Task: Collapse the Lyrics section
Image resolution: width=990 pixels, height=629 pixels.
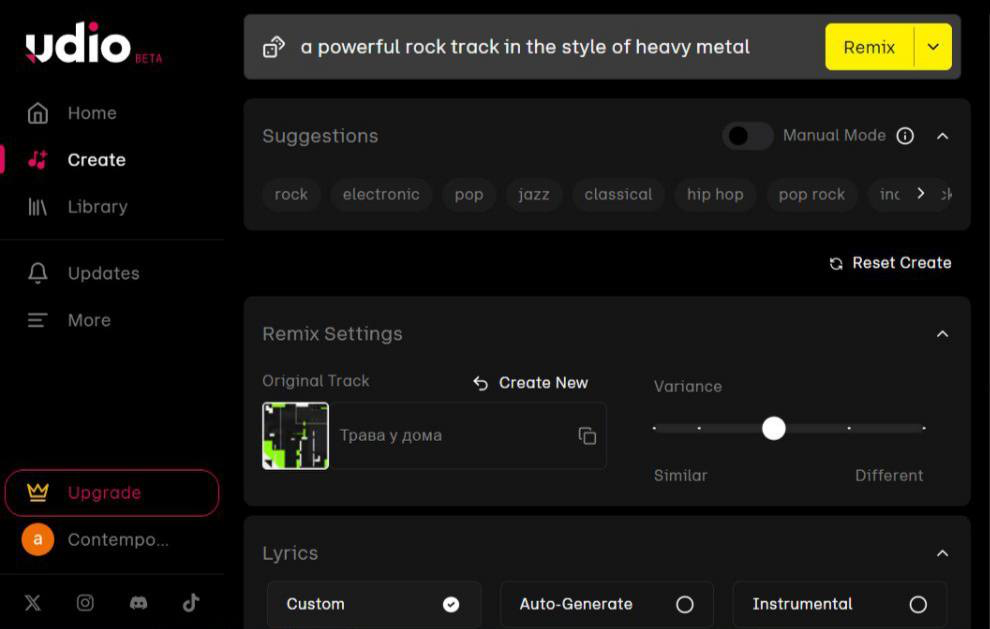Action: tap(942, 553)
